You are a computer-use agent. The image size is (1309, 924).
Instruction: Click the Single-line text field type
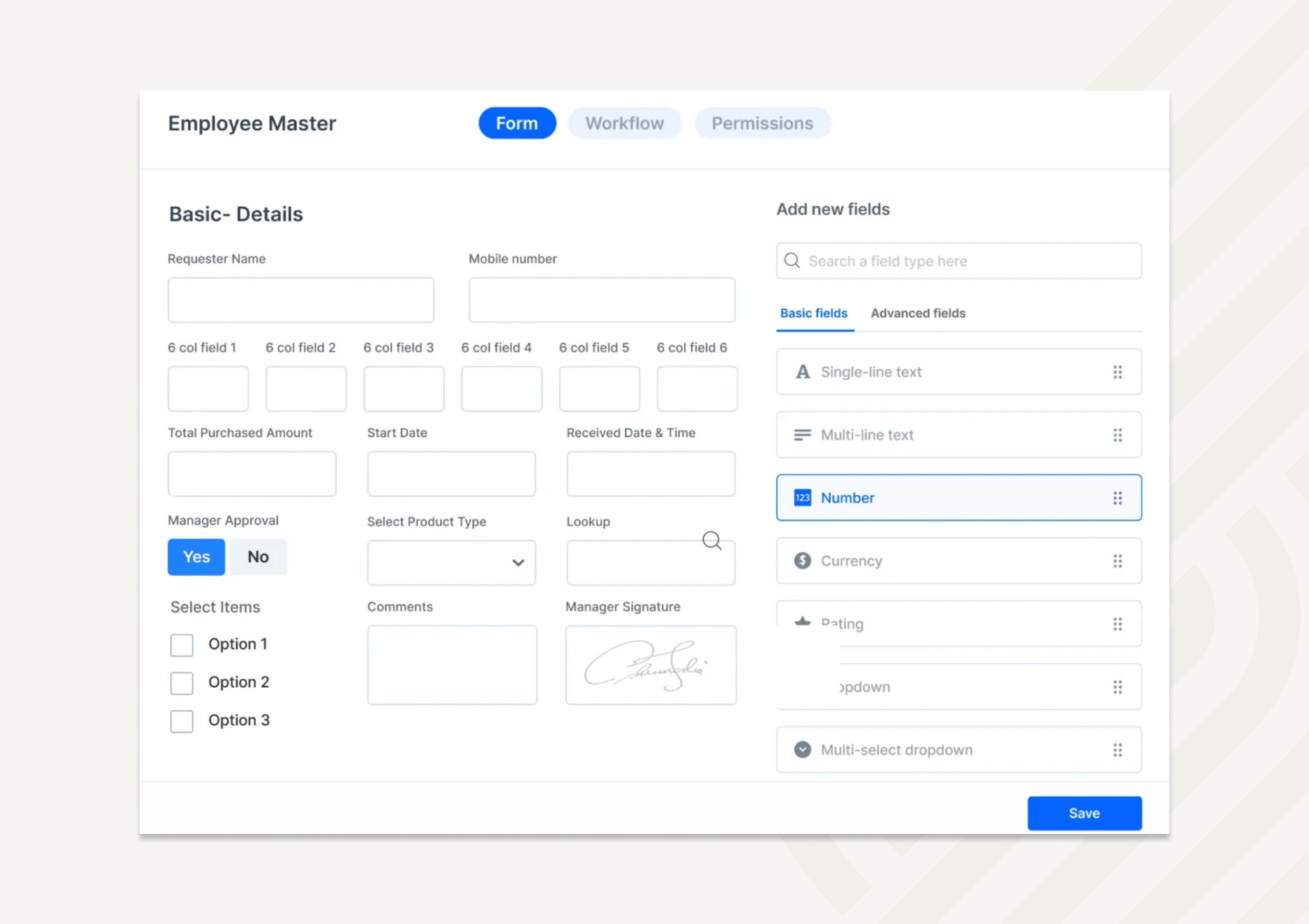click(959, 372)
